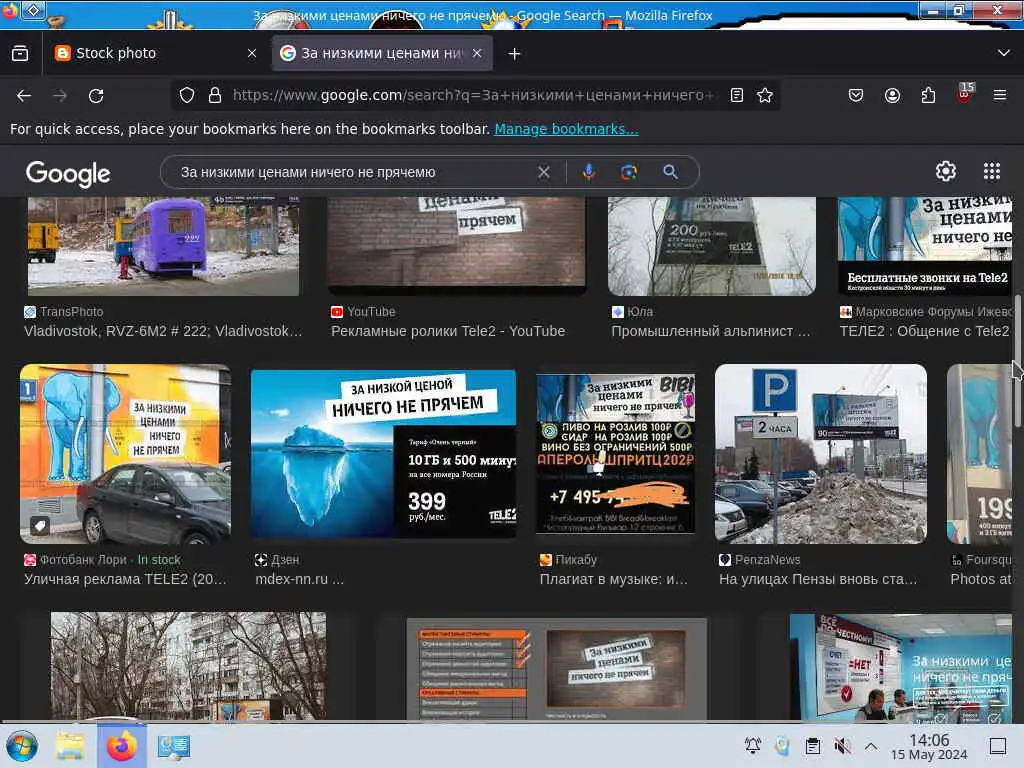List all tabs dropdown arrow
Image resolution: width=1024 pixels, height=768 pixels.
pos(1004,53)
